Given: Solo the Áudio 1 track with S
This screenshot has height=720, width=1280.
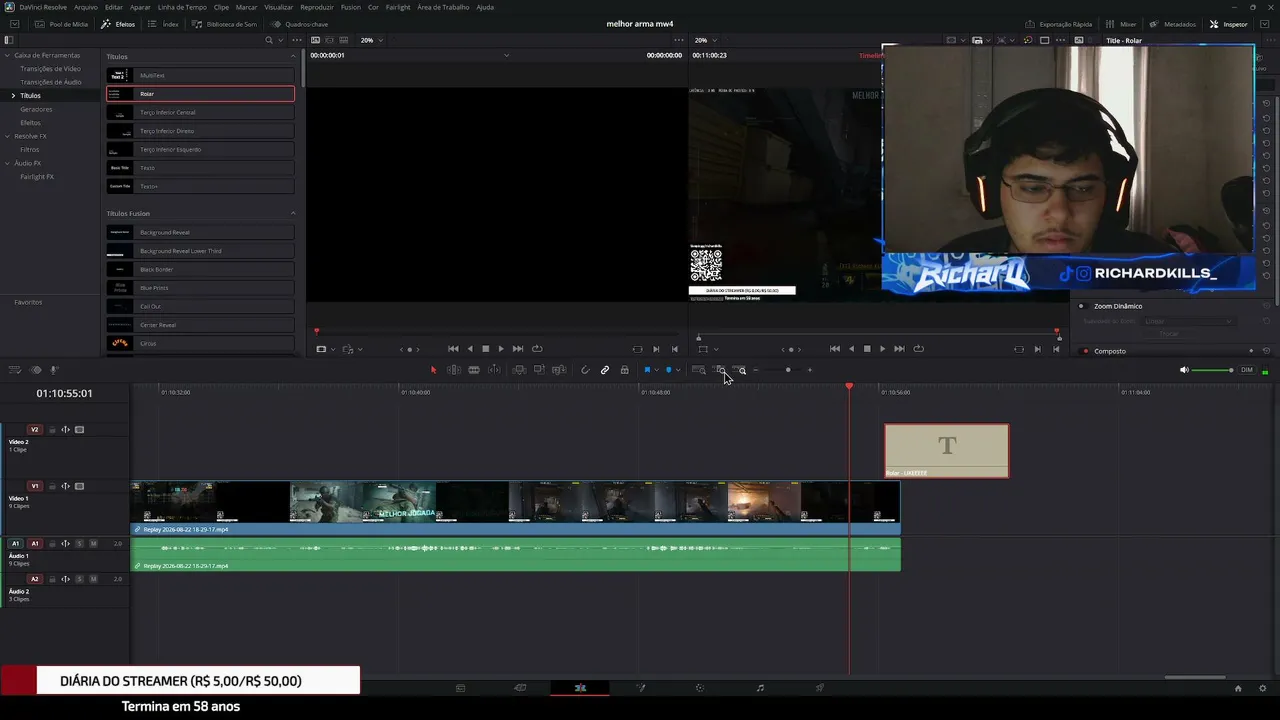Looking at the screenshot, I should click(80, 543).
